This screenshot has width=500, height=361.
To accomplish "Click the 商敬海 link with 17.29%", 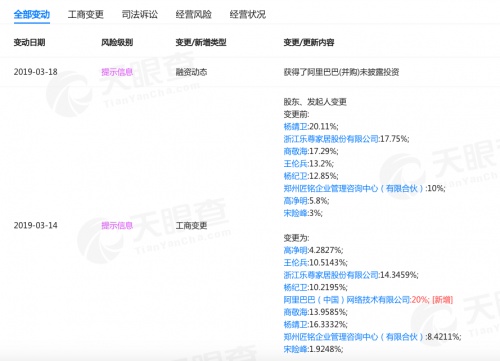I will click(296, 151).
